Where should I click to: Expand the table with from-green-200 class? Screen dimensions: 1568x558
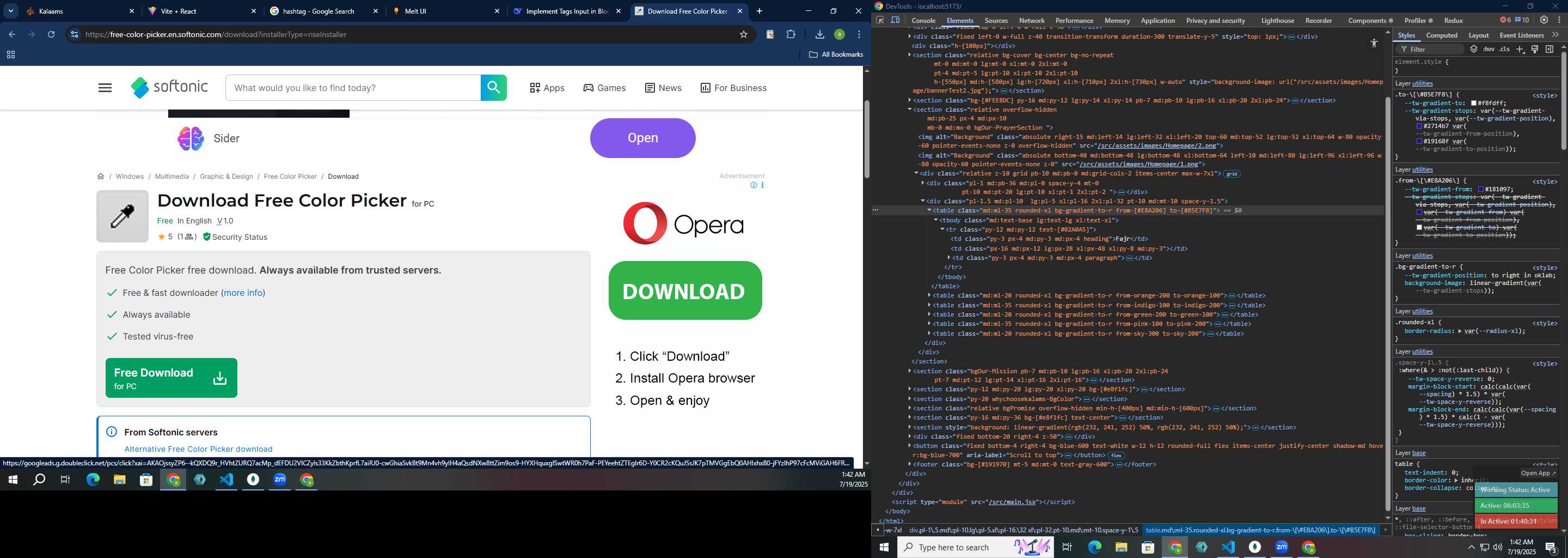tap(929, 314)
